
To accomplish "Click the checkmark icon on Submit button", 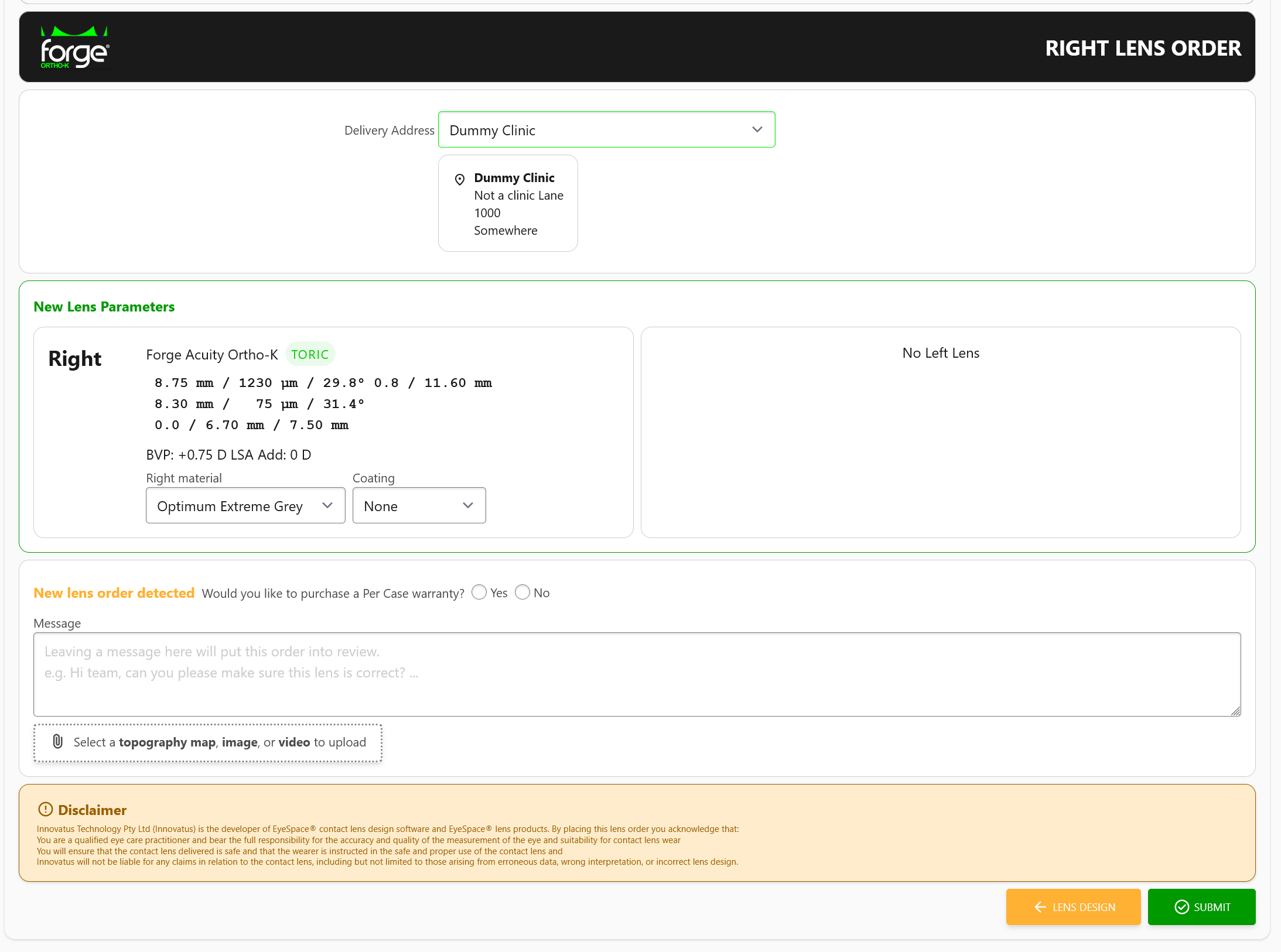I will click(x=1181, y=907).
